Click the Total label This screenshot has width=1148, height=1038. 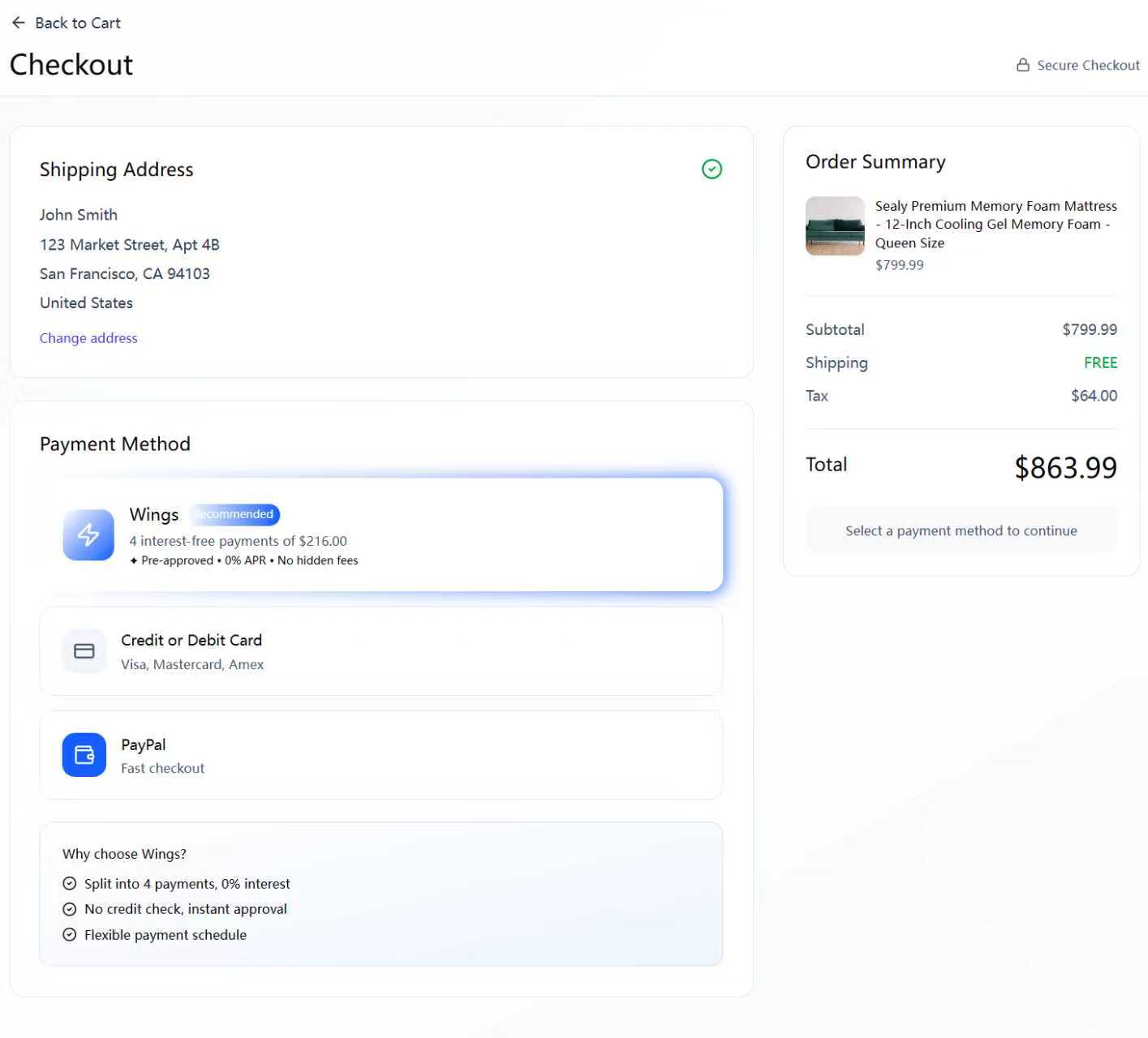826,465
